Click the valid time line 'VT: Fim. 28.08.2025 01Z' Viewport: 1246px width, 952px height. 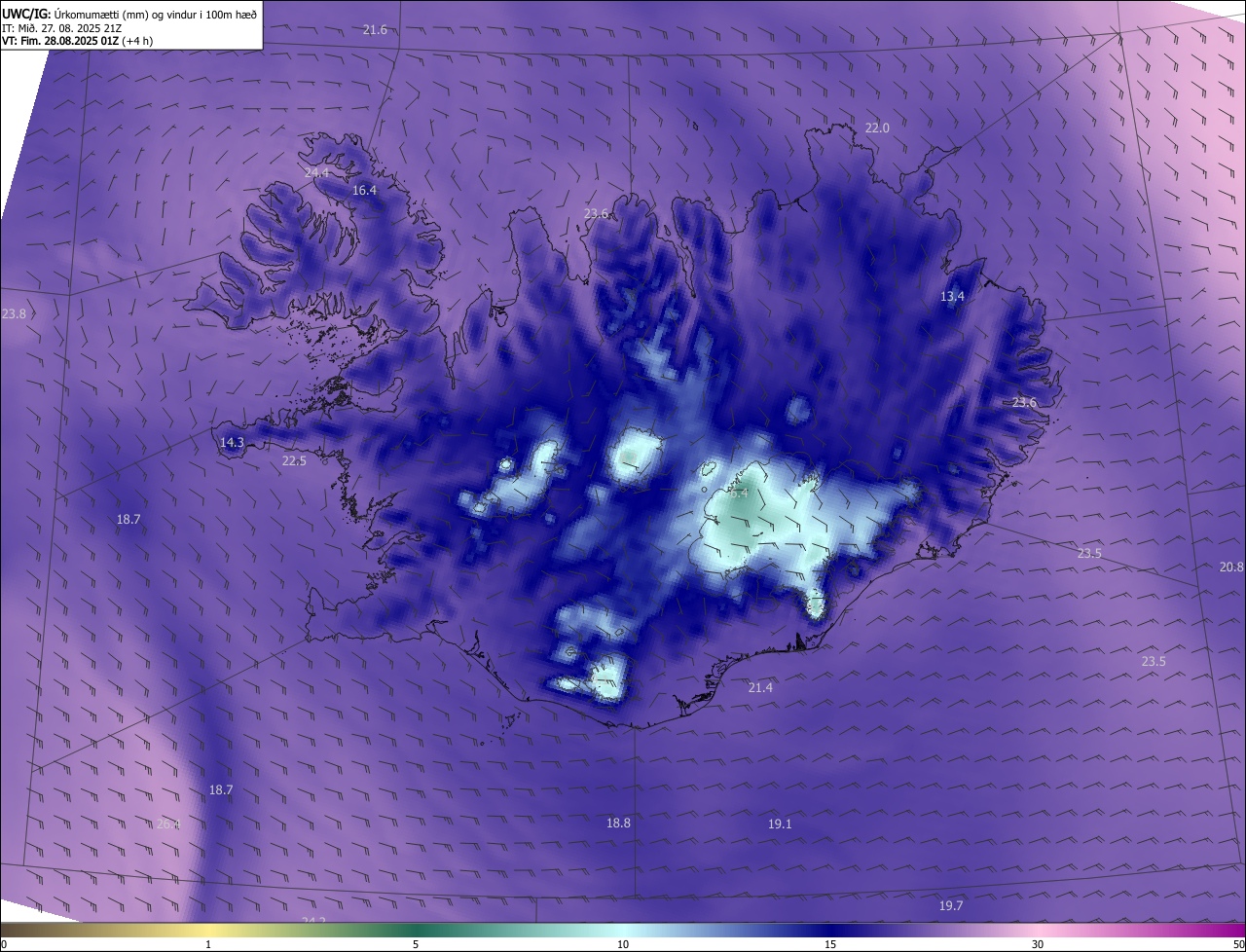tap(58, 41)
